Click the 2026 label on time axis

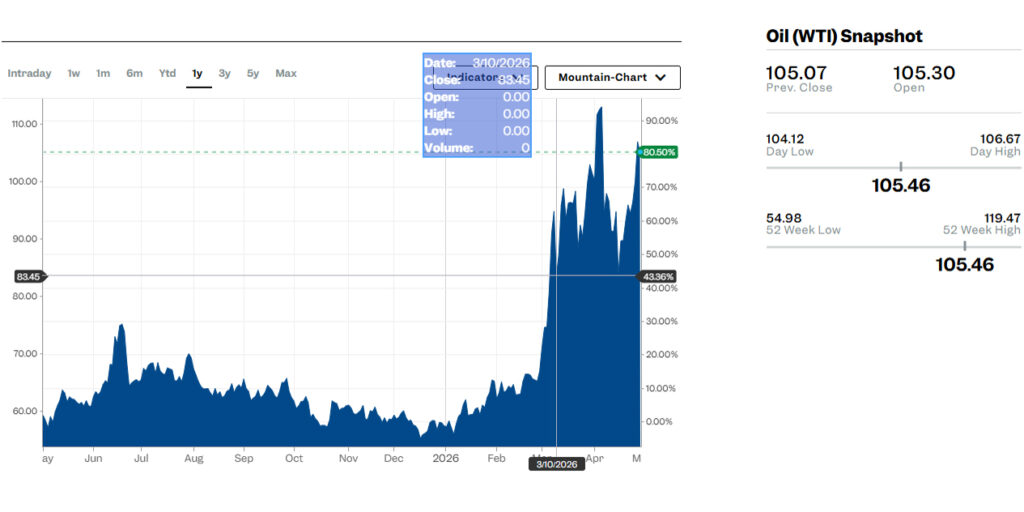click(445, 458)
